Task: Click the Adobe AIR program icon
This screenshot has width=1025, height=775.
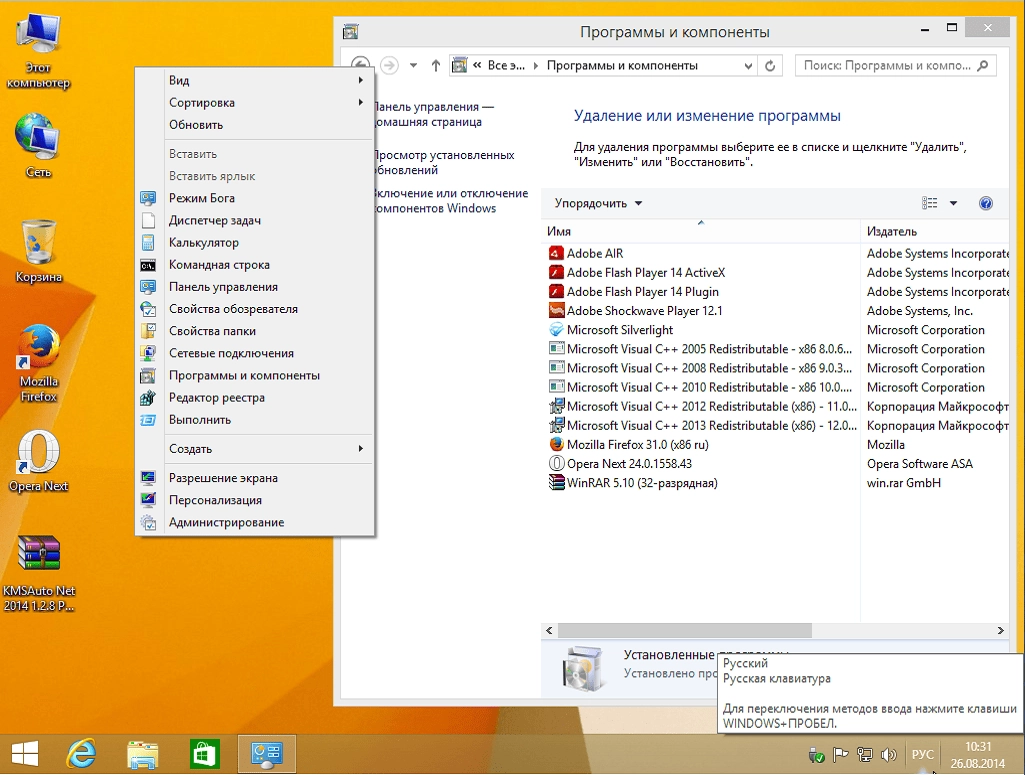Action: pos(556,253)
